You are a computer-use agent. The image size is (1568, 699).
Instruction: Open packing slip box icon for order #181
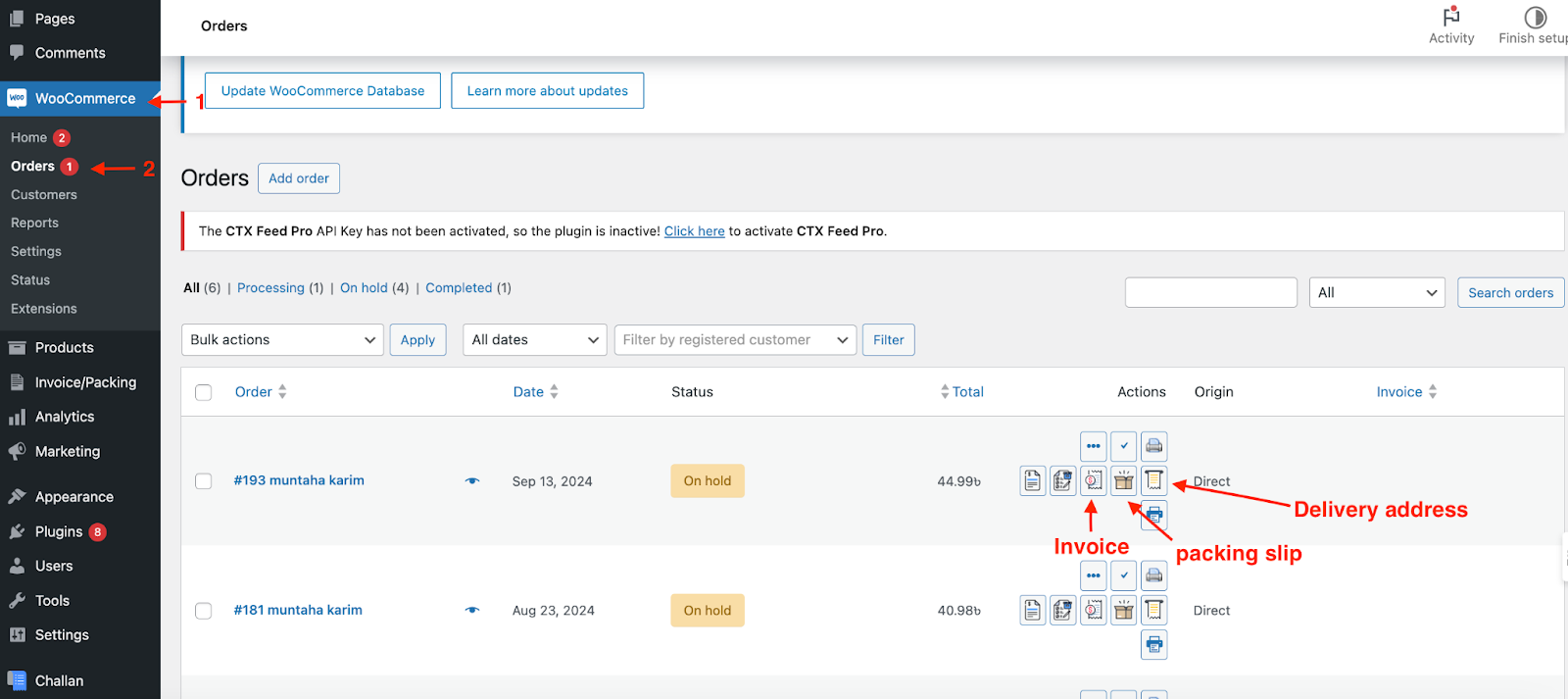pyautogui.click(x=1124, y=610)
